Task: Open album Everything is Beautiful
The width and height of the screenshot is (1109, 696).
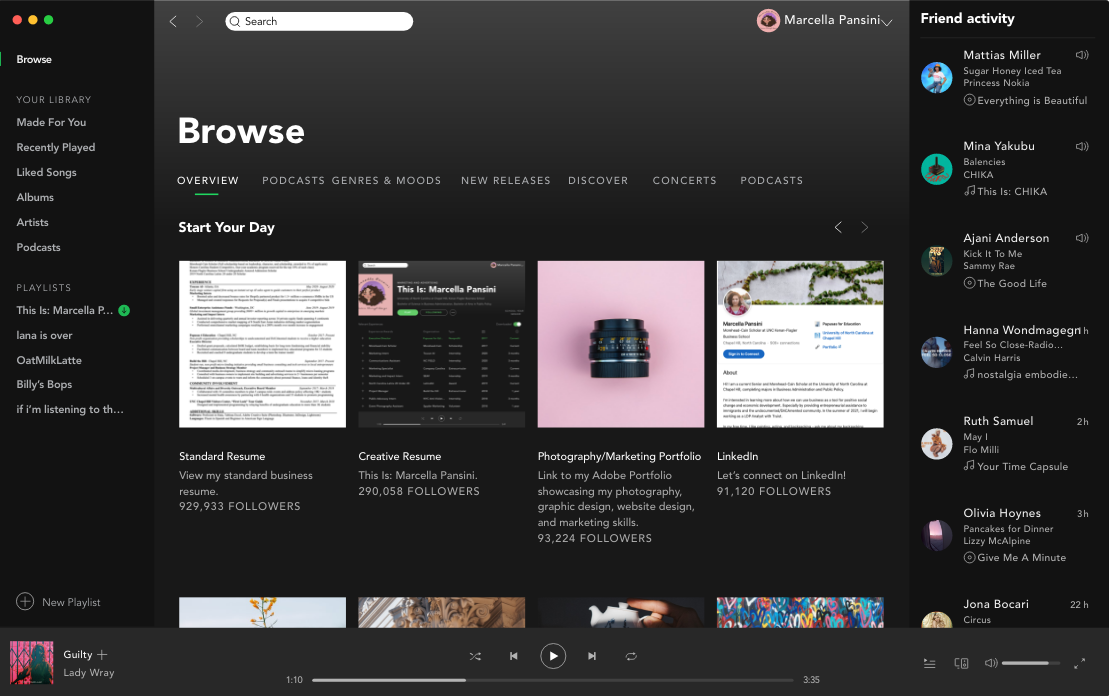Action: [1032, 100]
